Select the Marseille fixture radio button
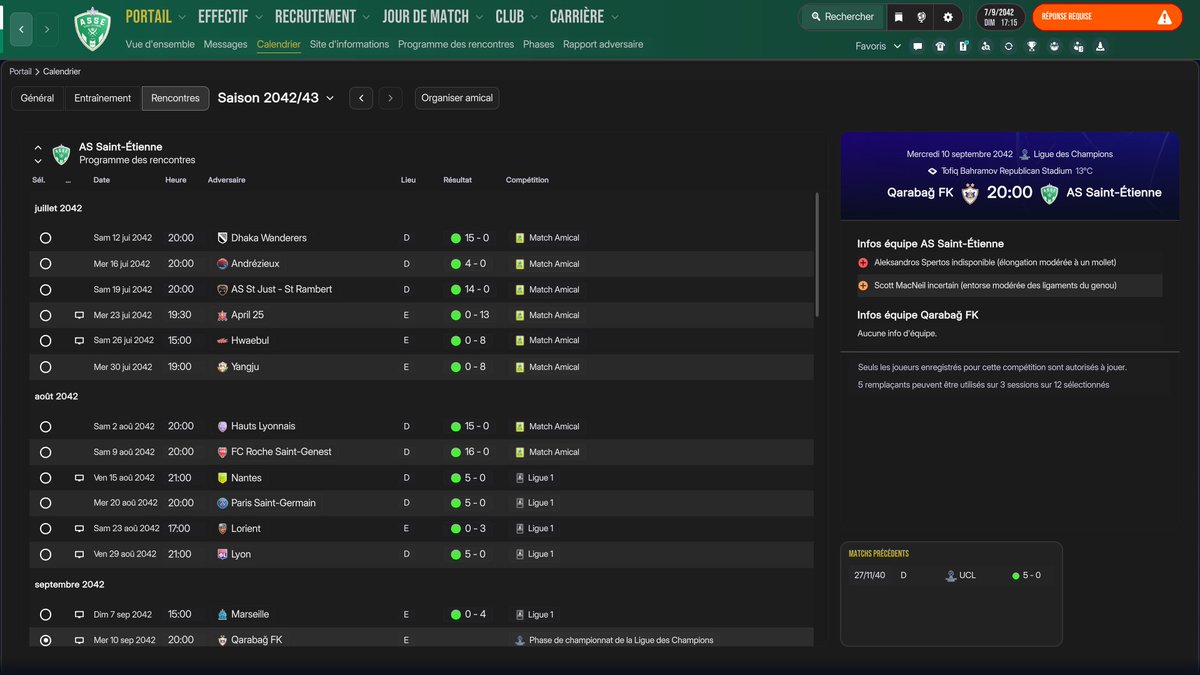 click(45, 614)
